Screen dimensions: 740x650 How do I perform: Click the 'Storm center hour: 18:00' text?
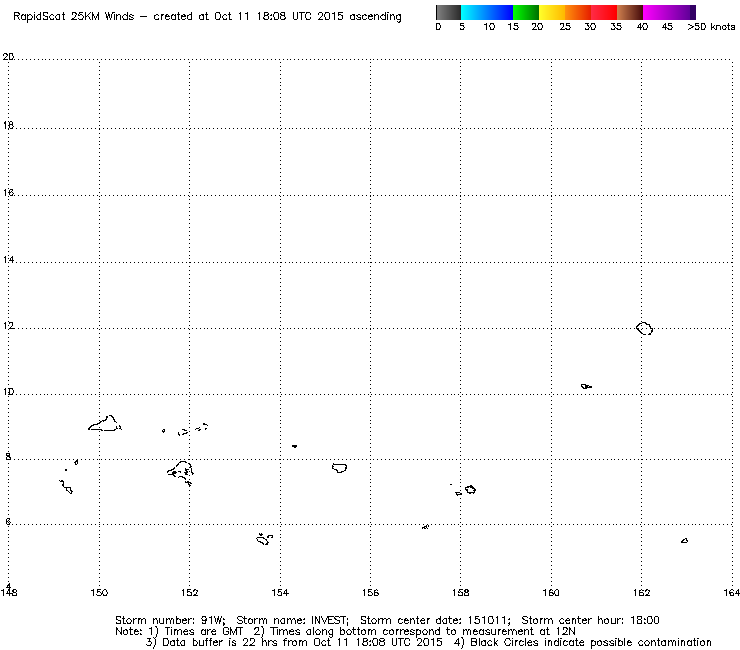click(590, 620)
